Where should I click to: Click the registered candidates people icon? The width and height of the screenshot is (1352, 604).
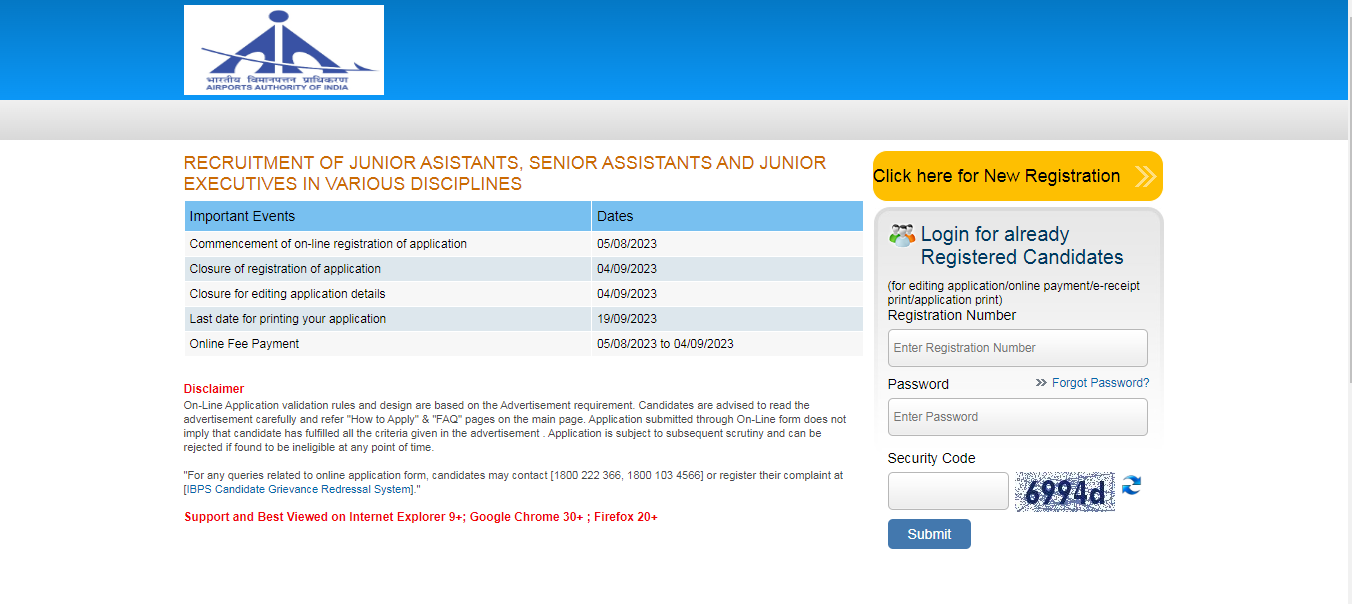pos(902,236)
